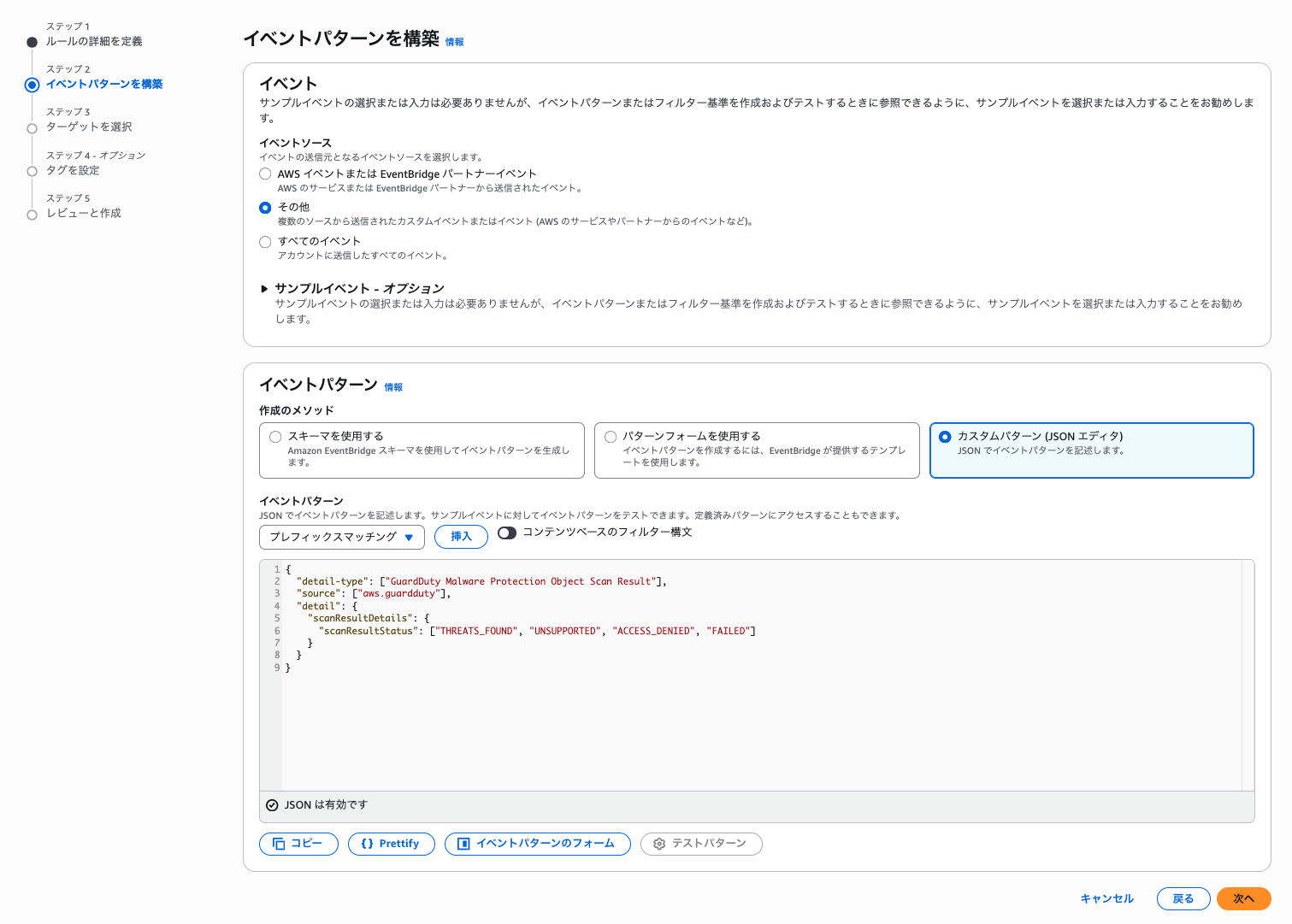Viewport: 1292px width, 924px height.
Task: Click the orange 次へ button
Action: click(x=1243, y=898)
